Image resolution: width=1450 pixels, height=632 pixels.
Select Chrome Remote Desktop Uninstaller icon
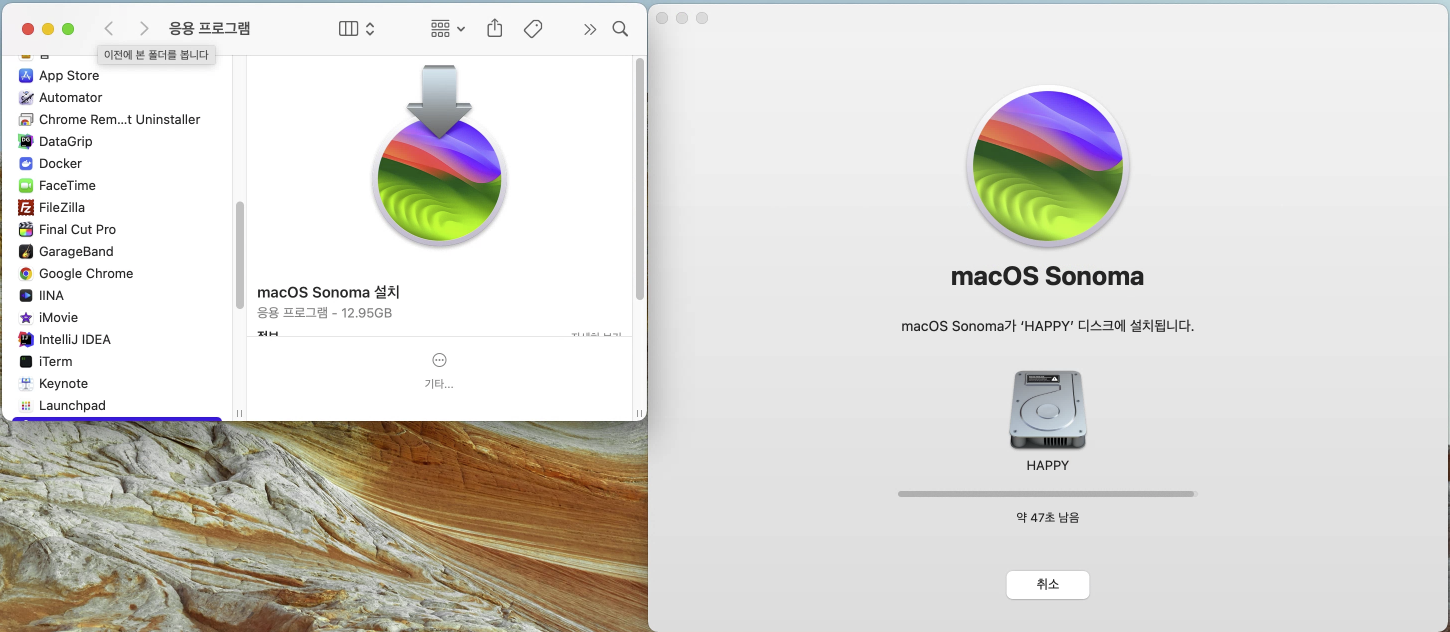click(26, 119)
